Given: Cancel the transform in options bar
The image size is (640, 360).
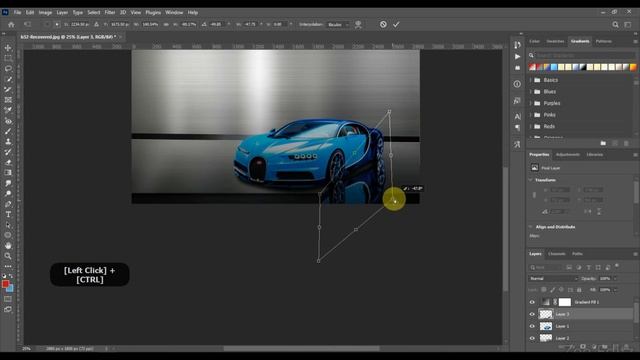Looking at the screenshot, I should point(383,24).
